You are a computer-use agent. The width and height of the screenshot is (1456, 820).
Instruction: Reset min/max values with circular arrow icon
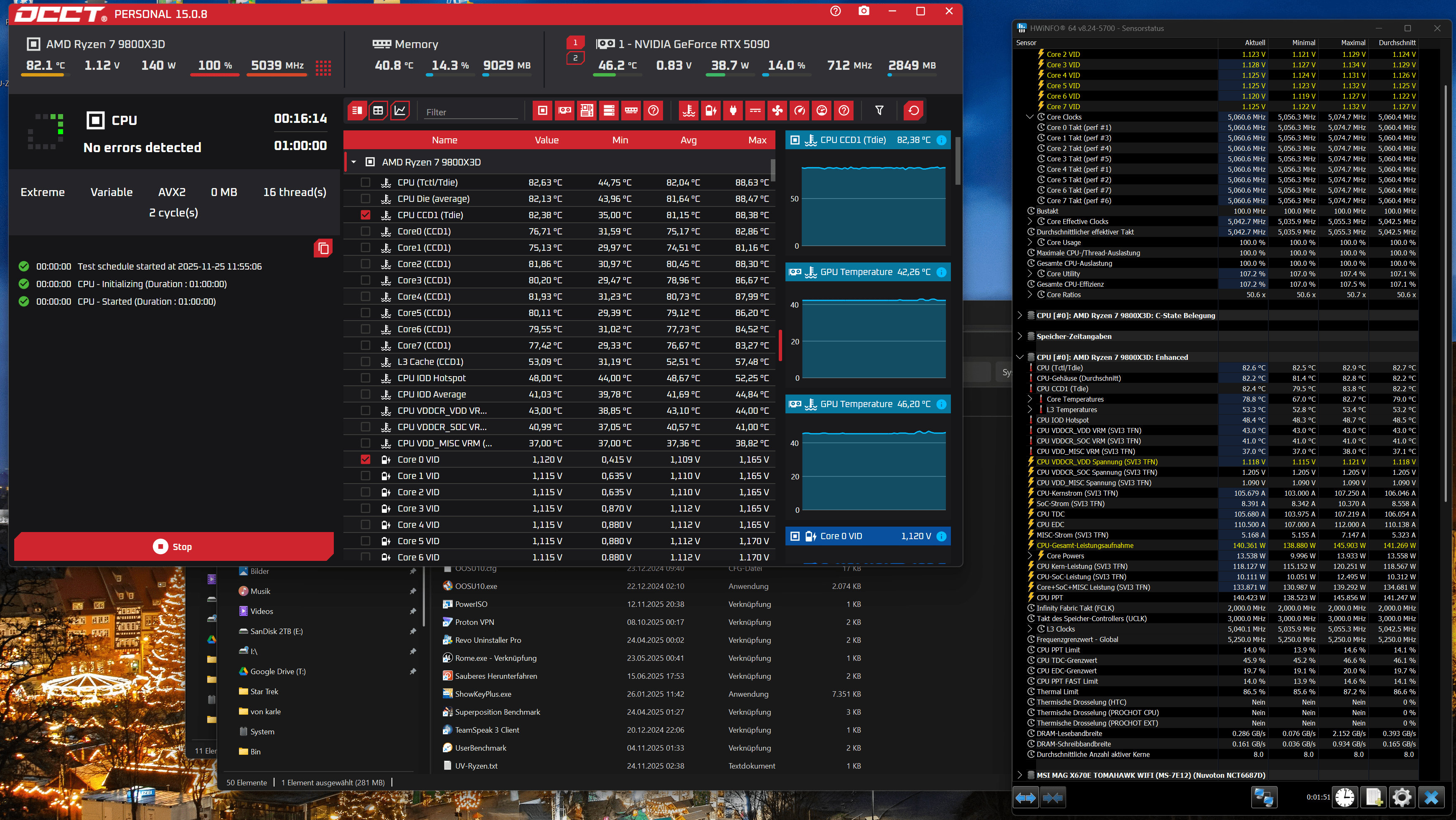point(914,111)
